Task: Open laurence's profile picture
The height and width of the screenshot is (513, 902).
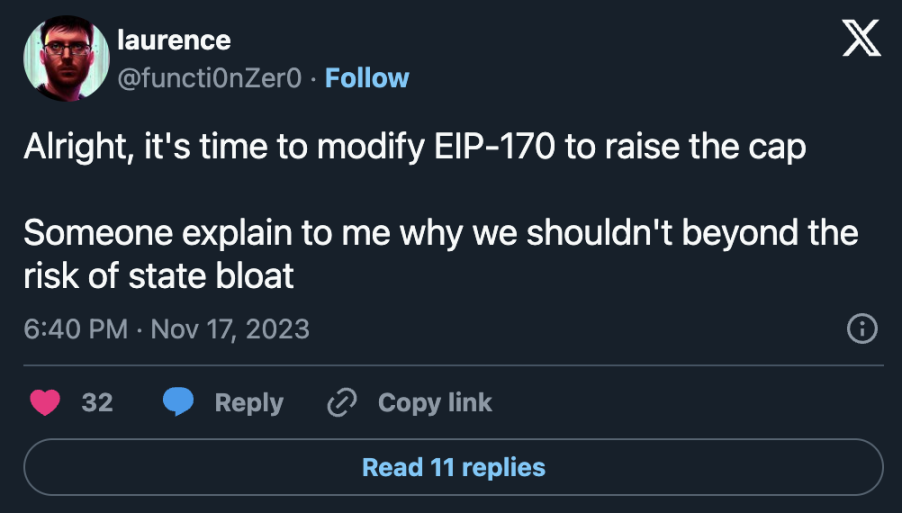Action: [66, 58]
